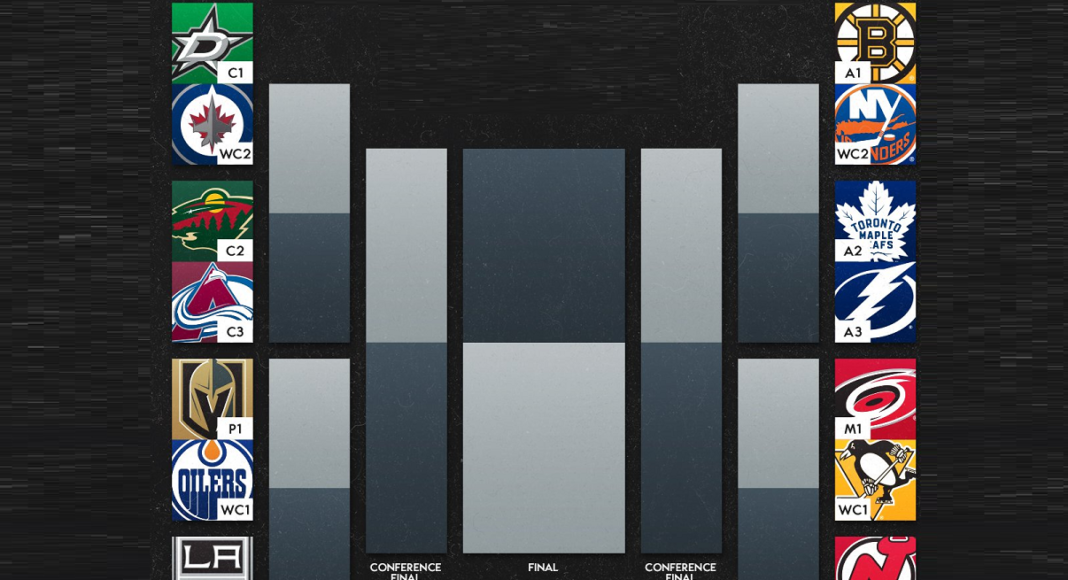Select the Winnipeg Jets WC2 logo
This screenshot has height=580, width=1068.
pyautogui.click(x=213, y=124)
